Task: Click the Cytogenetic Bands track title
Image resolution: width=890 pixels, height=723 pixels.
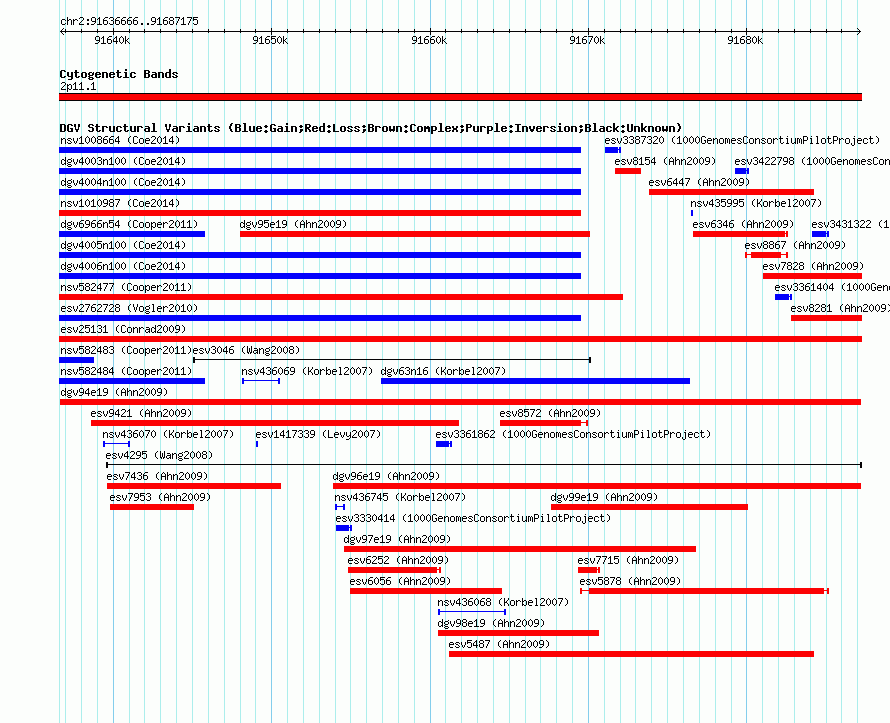Action: (x=119, y=74)
